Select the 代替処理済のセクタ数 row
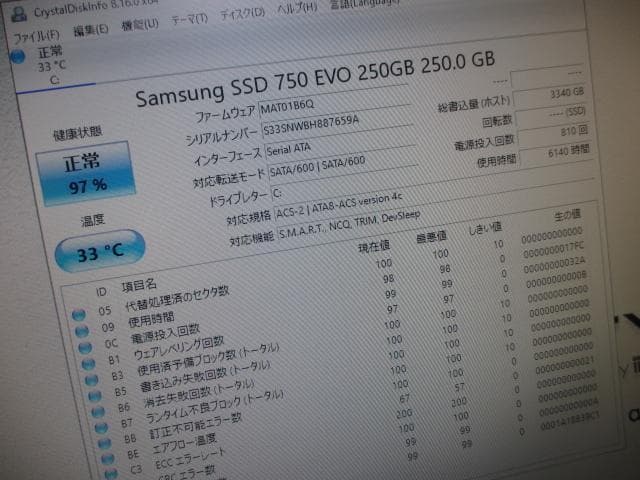The image size is (640, 480). coord(331,273)
